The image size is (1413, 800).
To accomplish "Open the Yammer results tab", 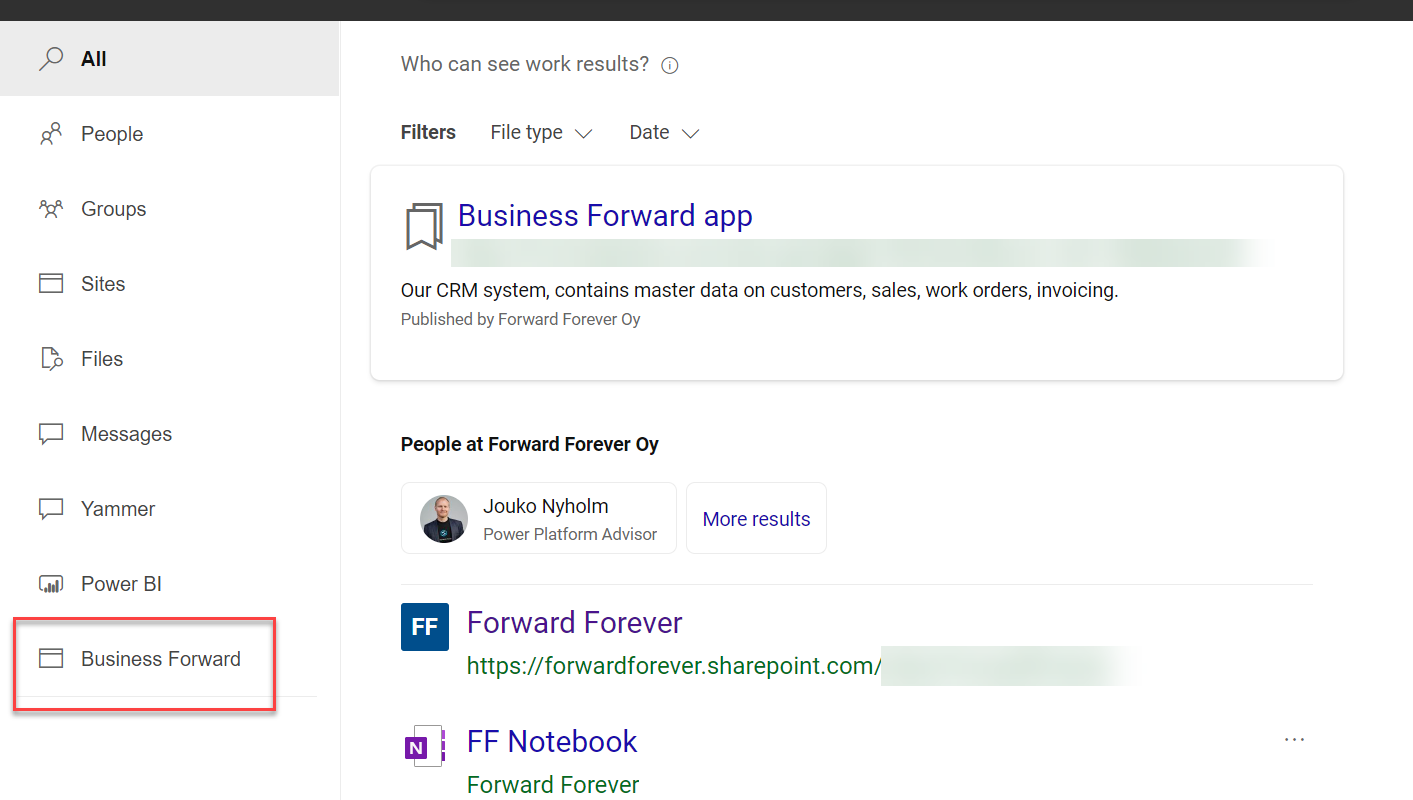I will (118, 509).
